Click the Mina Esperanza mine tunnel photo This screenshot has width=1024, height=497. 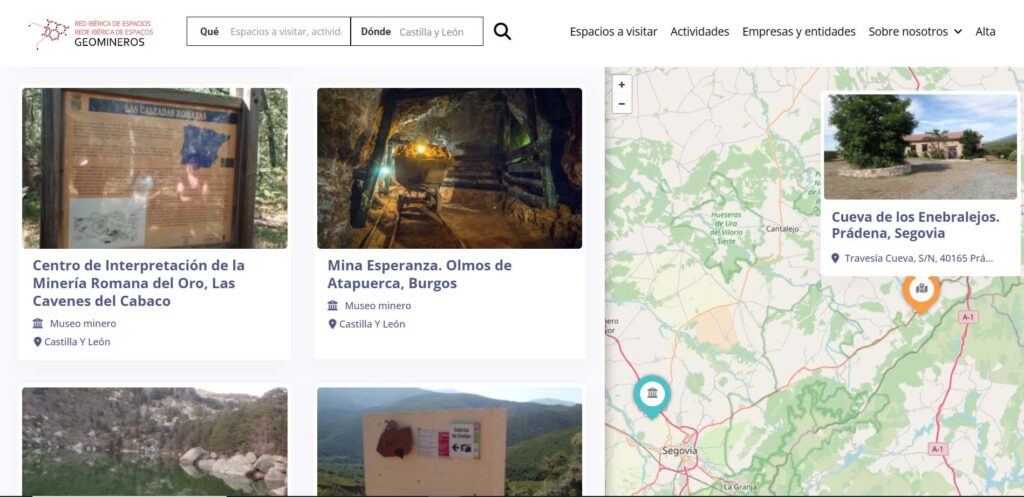click(449, 168)
